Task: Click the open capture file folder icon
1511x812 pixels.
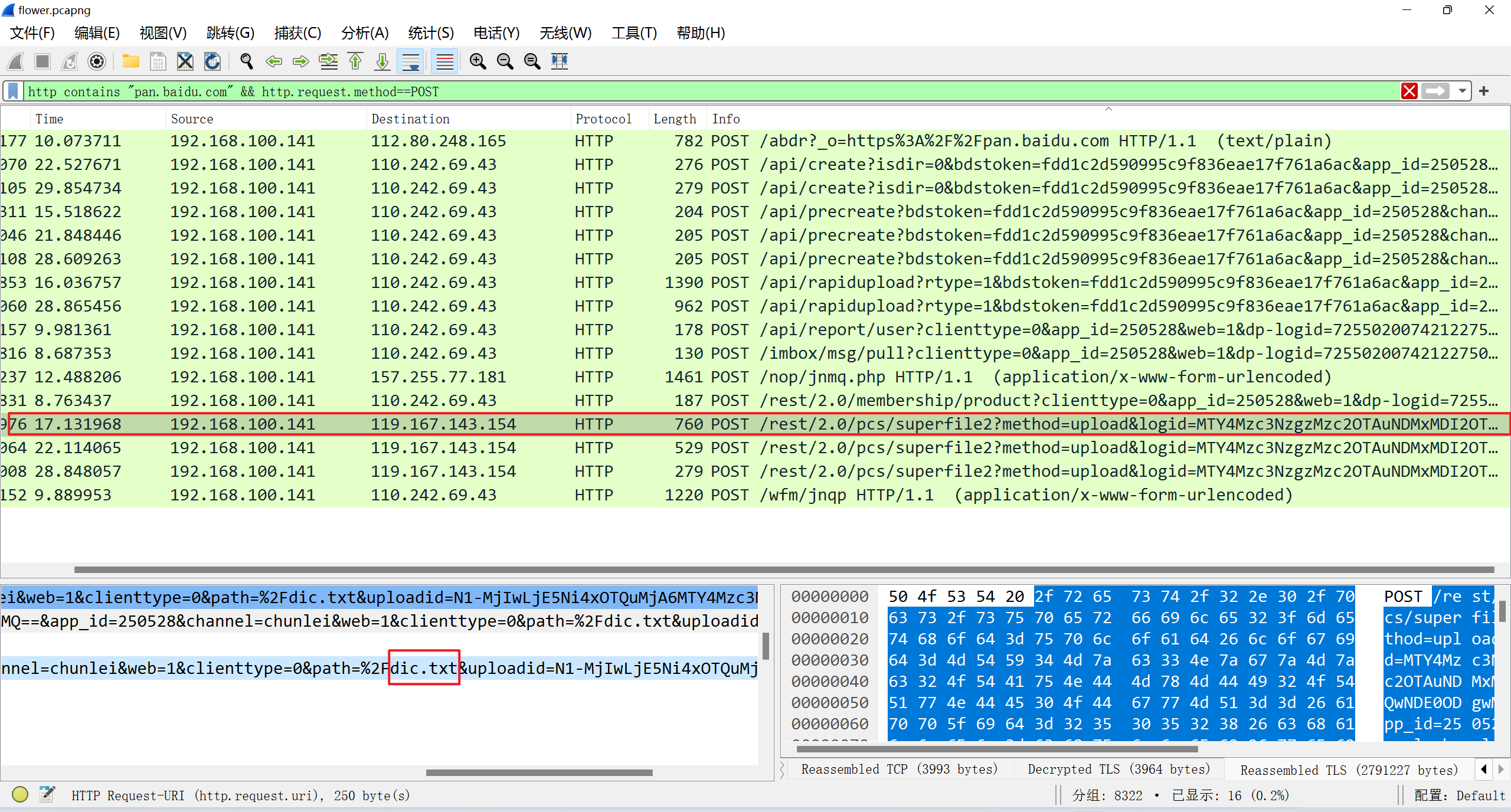Action: pos(130,61)
